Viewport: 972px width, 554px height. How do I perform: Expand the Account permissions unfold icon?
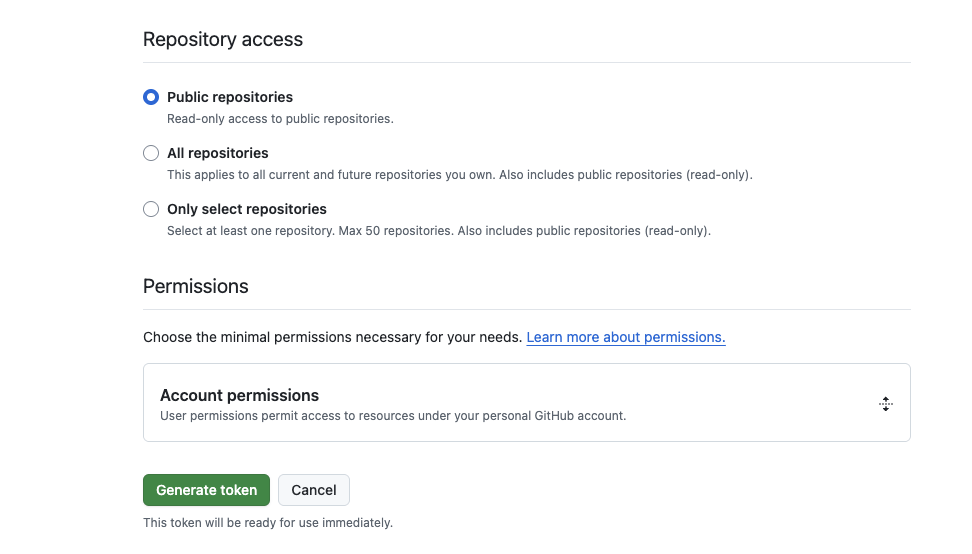(885, 404)
